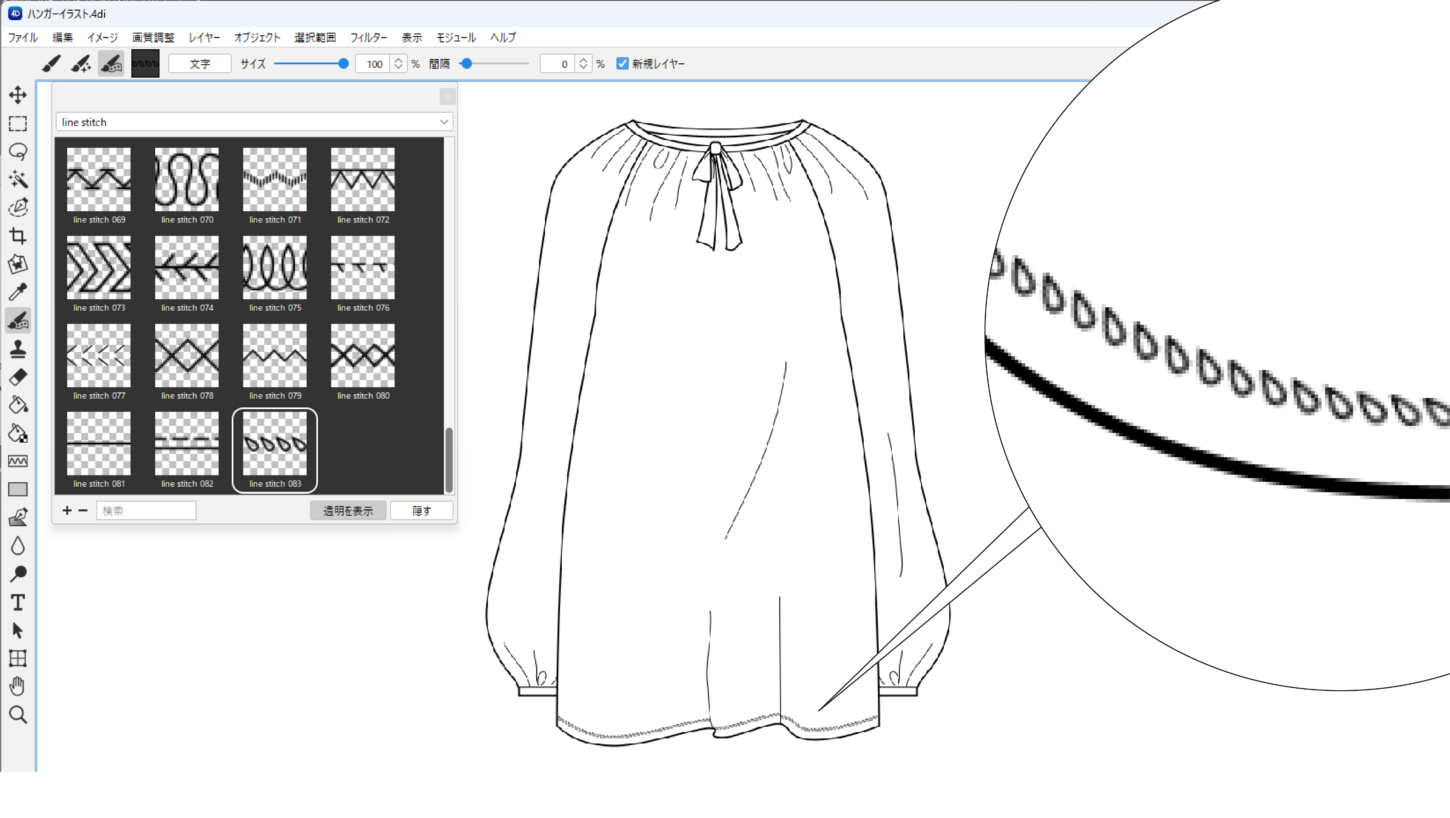Click the 透明を表示 button

coord(348,511)
